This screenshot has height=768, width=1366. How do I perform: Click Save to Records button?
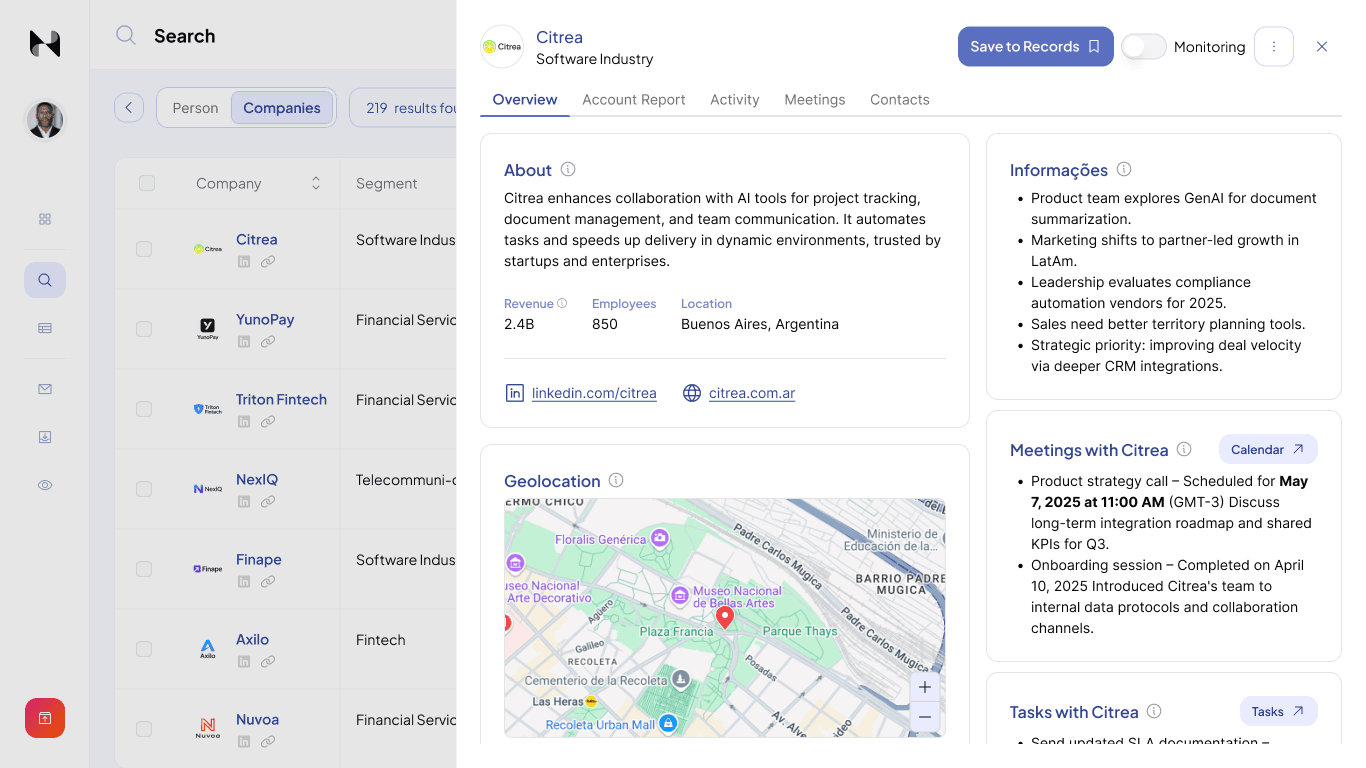pos(1035,47)
